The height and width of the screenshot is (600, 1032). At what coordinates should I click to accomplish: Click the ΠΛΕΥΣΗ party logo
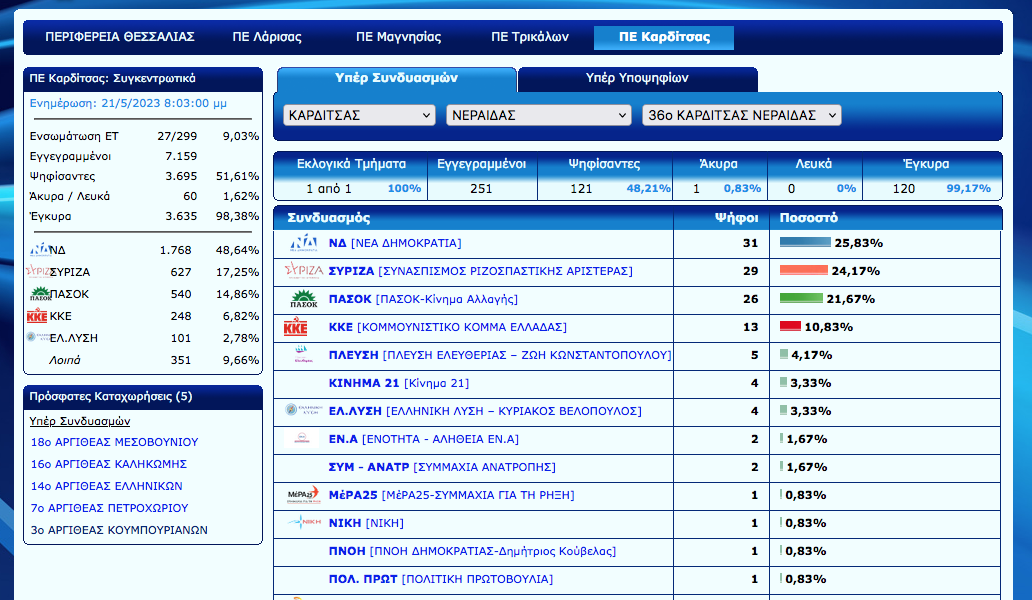coord(303,355)
